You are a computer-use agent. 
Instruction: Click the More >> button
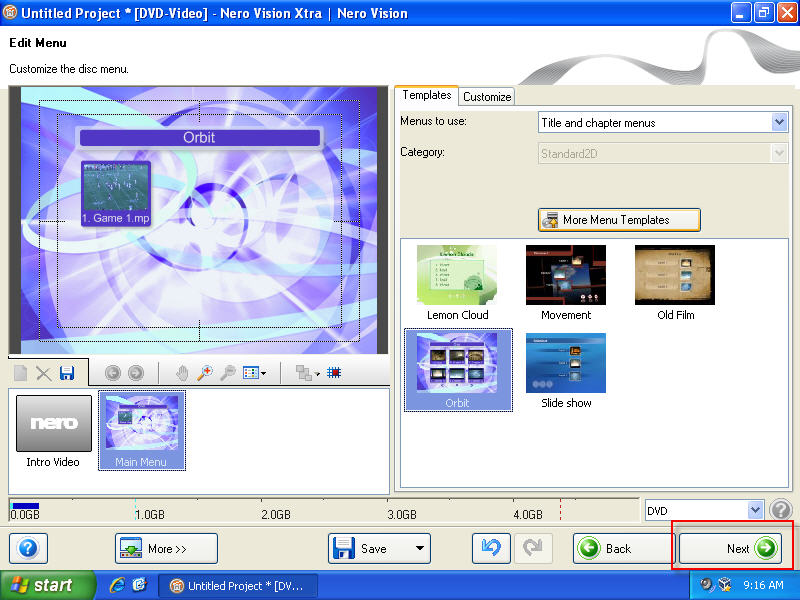166,548
